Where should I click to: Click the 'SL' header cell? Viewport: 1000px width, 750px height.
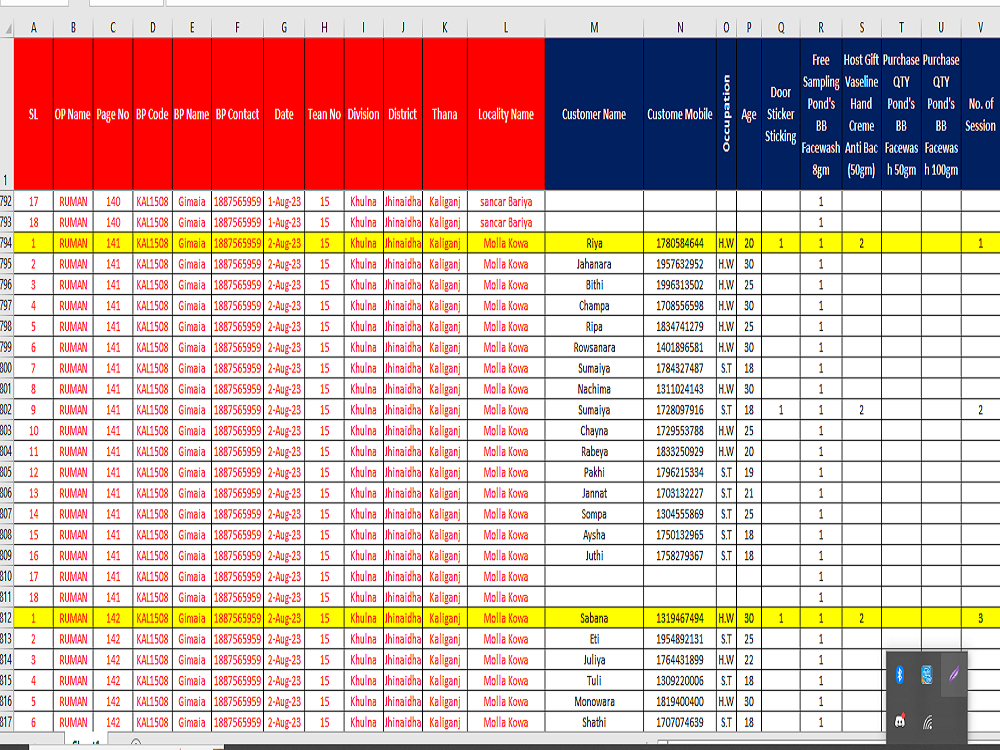click(x=34, y=114)
